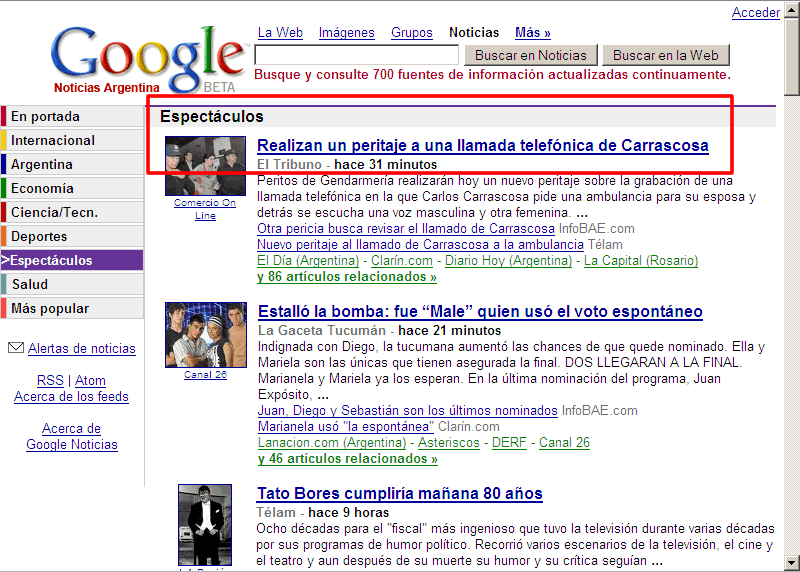Open the Comercio On Line image source link
Image resolution: width=800 pixels, height=572 pixels.
pos(205,209)
